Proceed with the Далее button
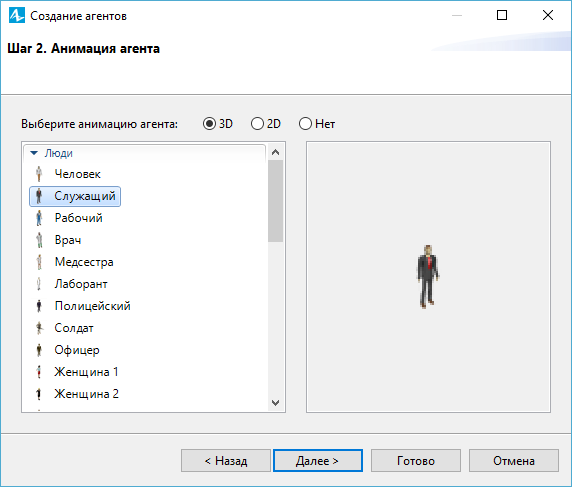 (x=318, y=461)
